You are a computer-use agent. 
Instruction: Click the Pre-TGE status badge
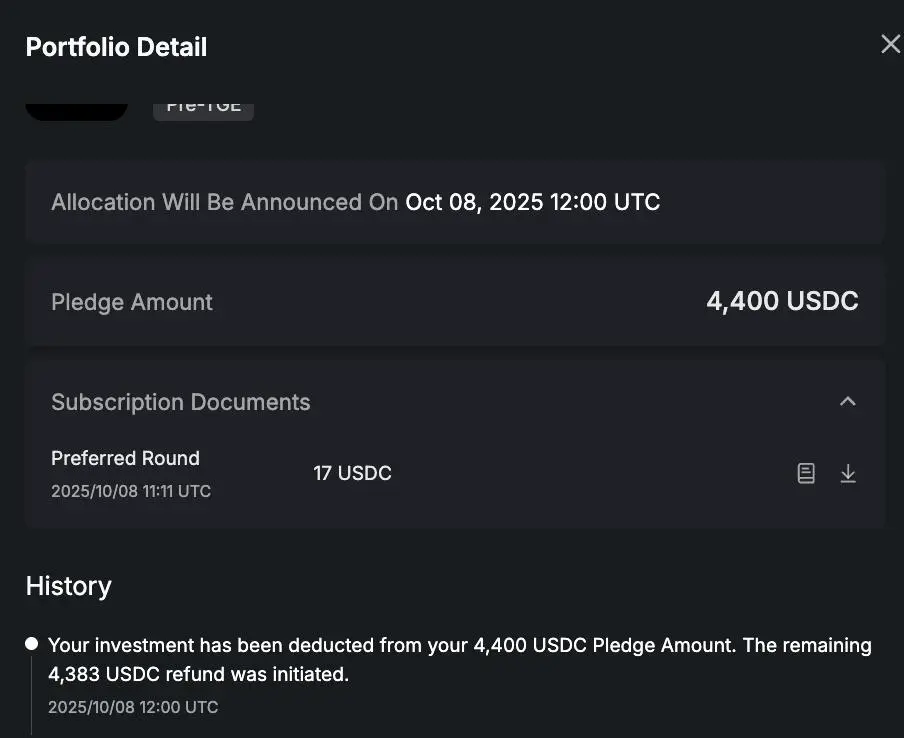(203, 108)
